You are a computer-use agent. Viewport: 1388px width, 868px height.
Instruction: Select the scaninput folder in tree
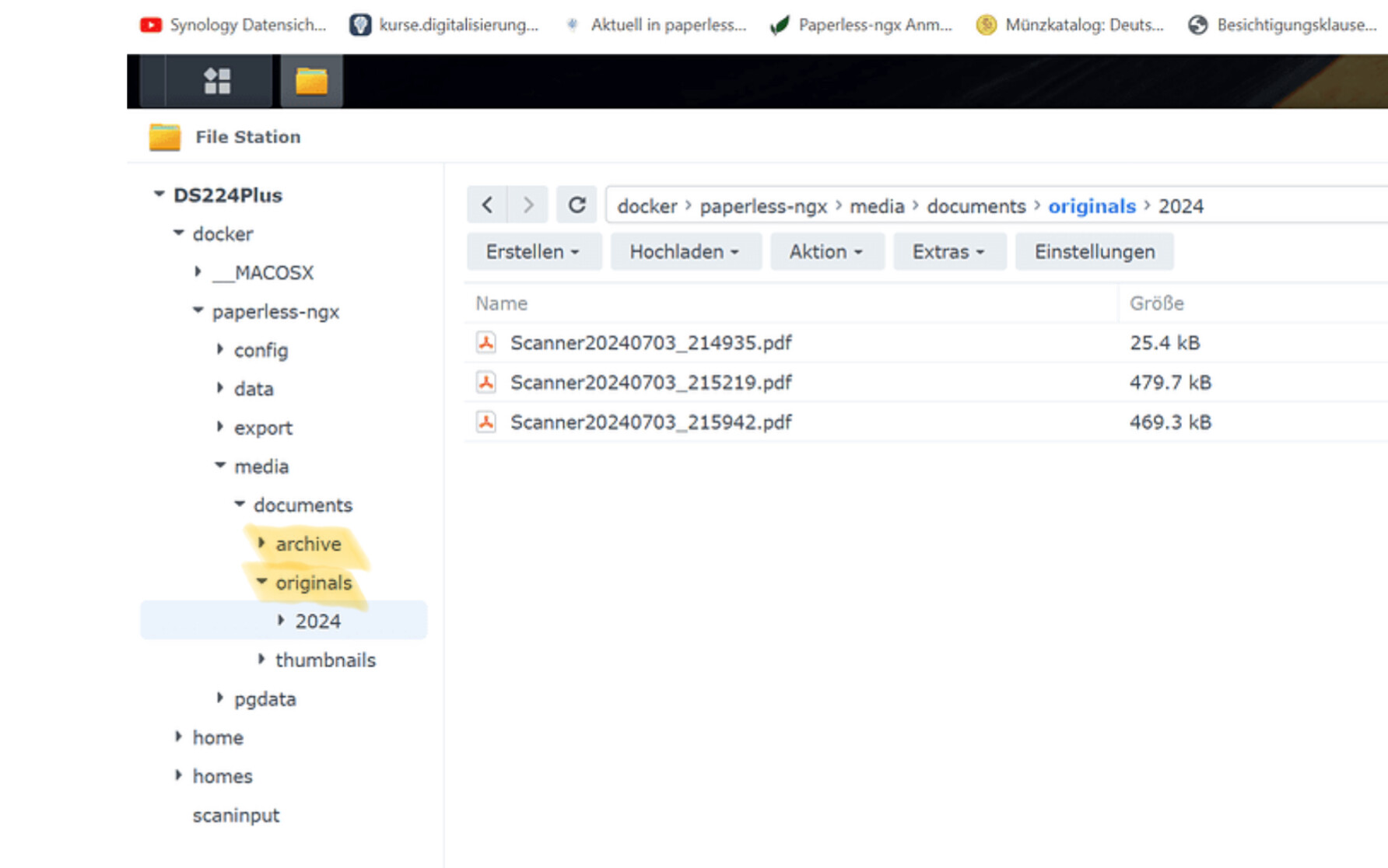coord(236,815)
